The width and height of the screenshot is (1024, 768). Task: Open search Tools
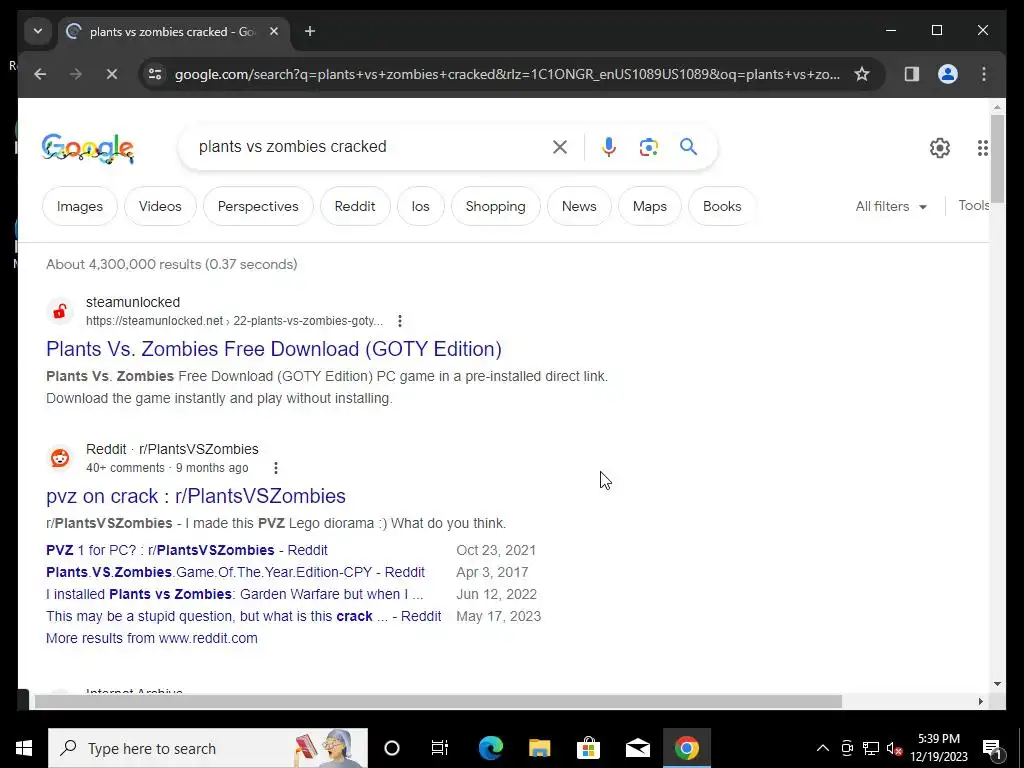coord(973,206)
